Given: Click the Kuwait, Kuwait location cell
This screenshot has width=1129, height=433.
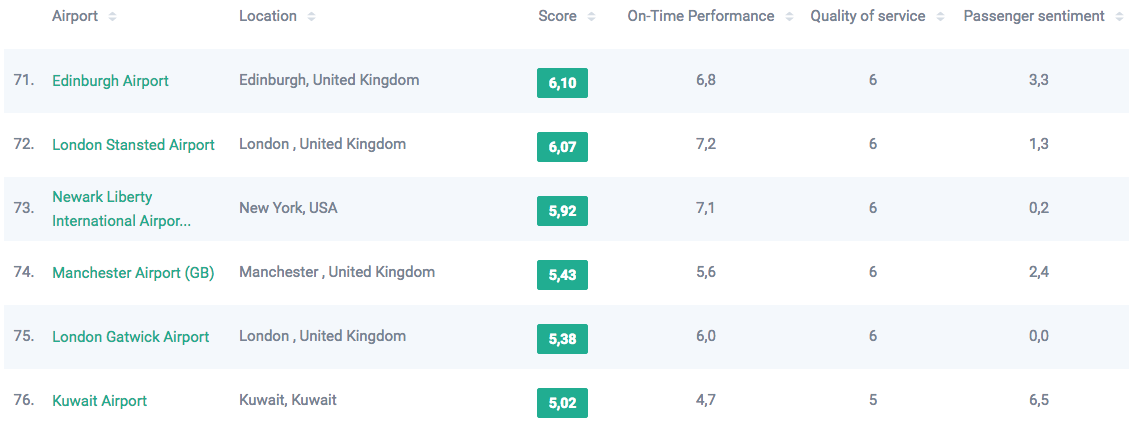Looking at the screenshot, I should click(x=288, y=400).
